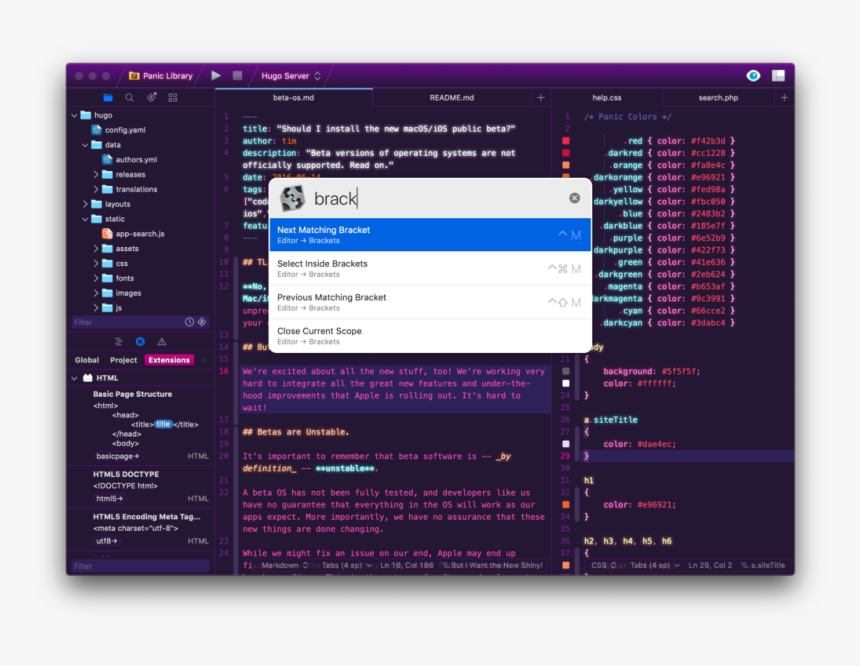
Task: Open the Extensions library via the blue asterisk icon
Action: coord(140,341)
